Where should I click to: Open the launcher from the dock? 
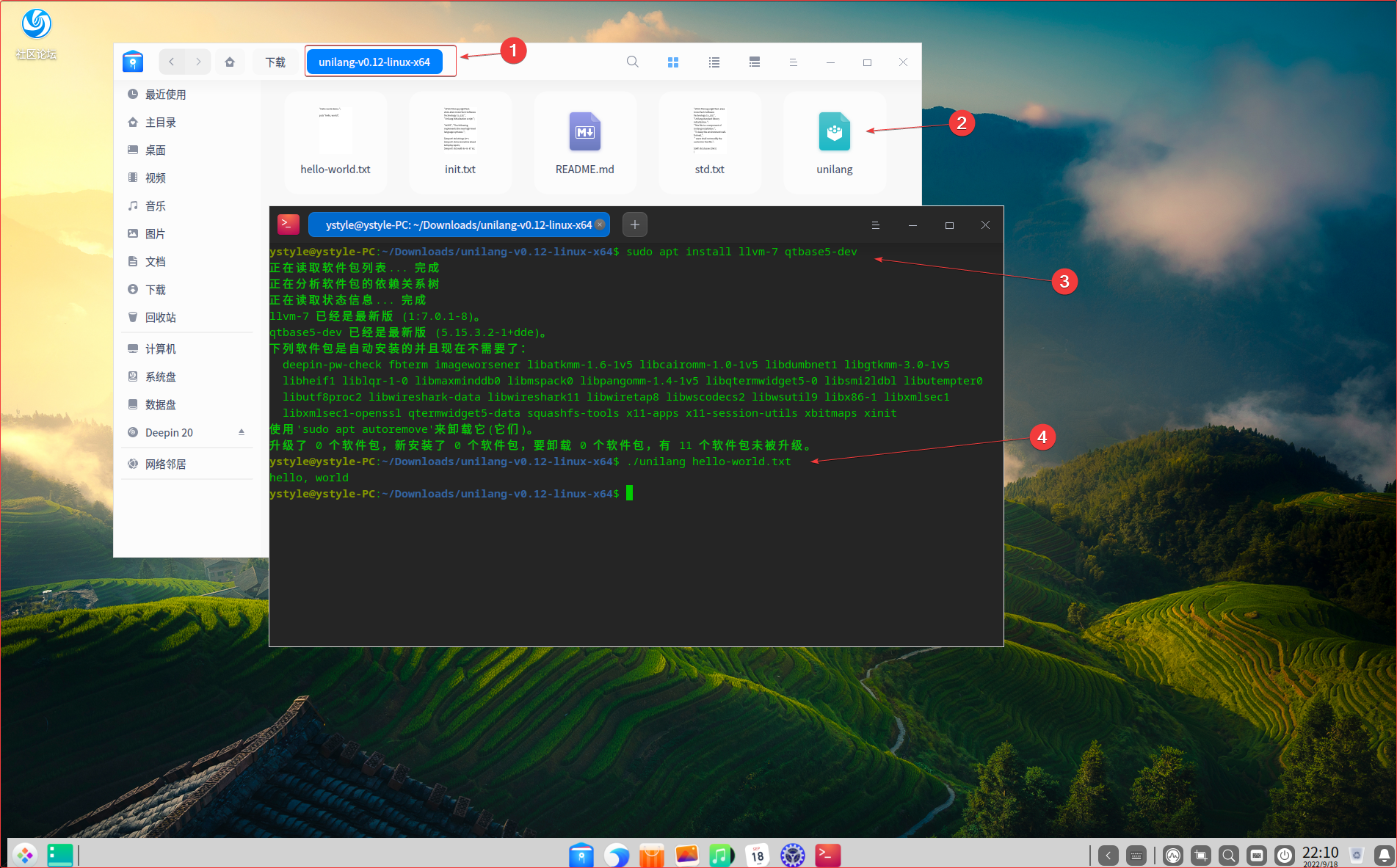click(25, 855)
